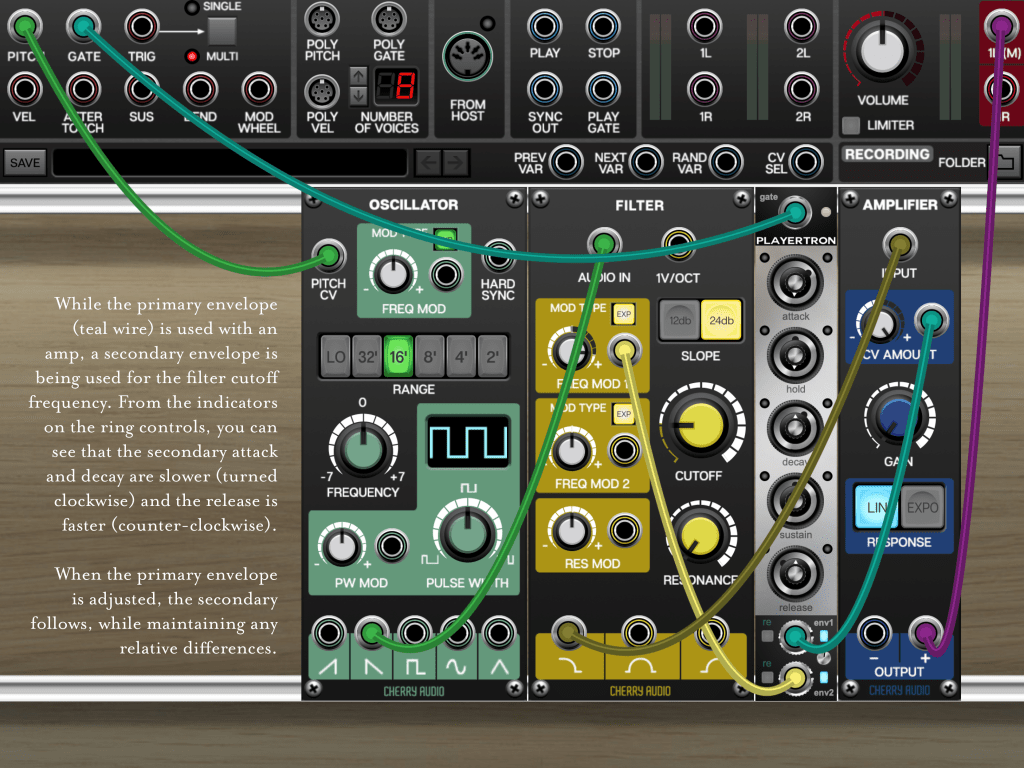Enable the LIMITER checkbox

[x=850, y=126]
